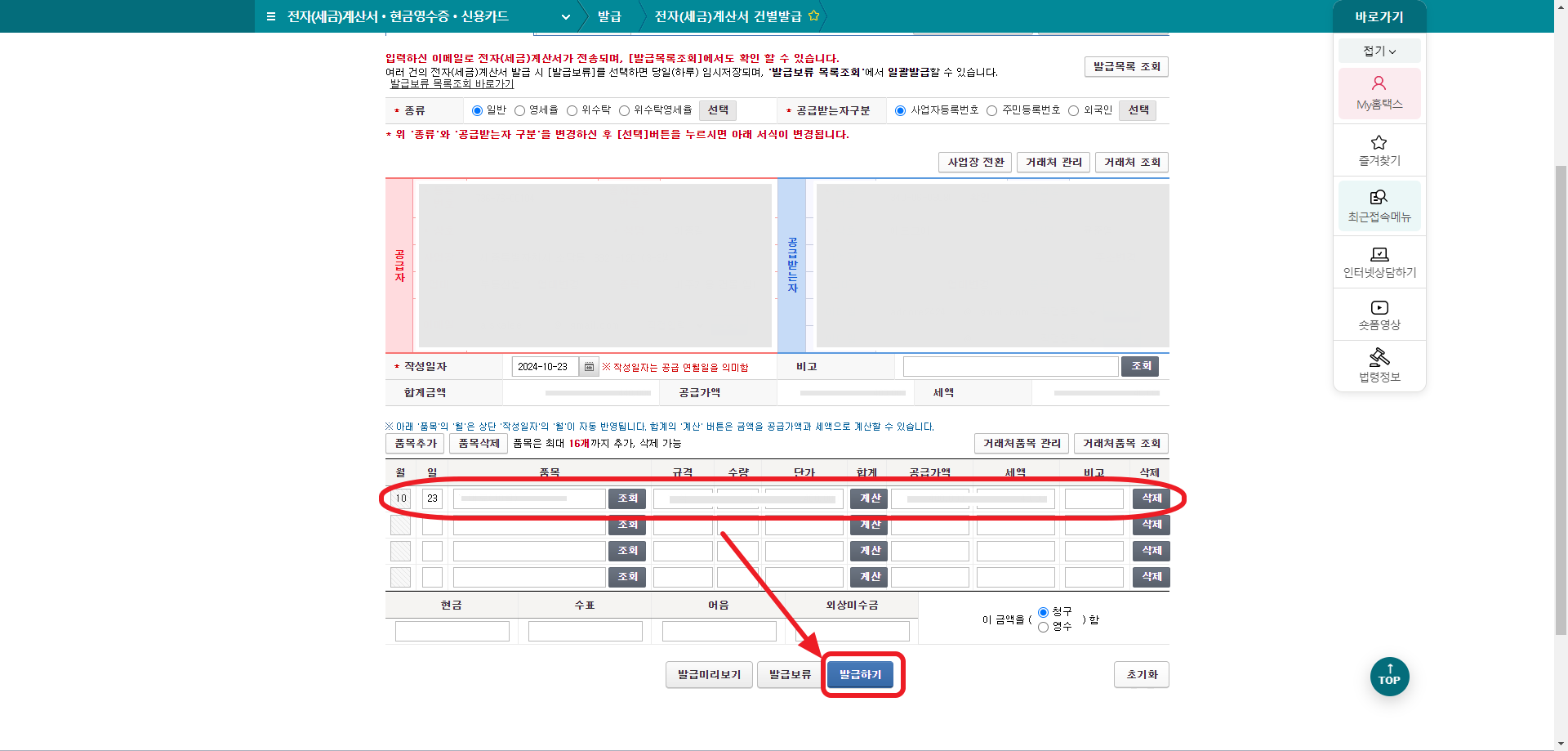1568x751 pixels.
Task: Click 품목삭제 button
Action: tap(479, 443)
